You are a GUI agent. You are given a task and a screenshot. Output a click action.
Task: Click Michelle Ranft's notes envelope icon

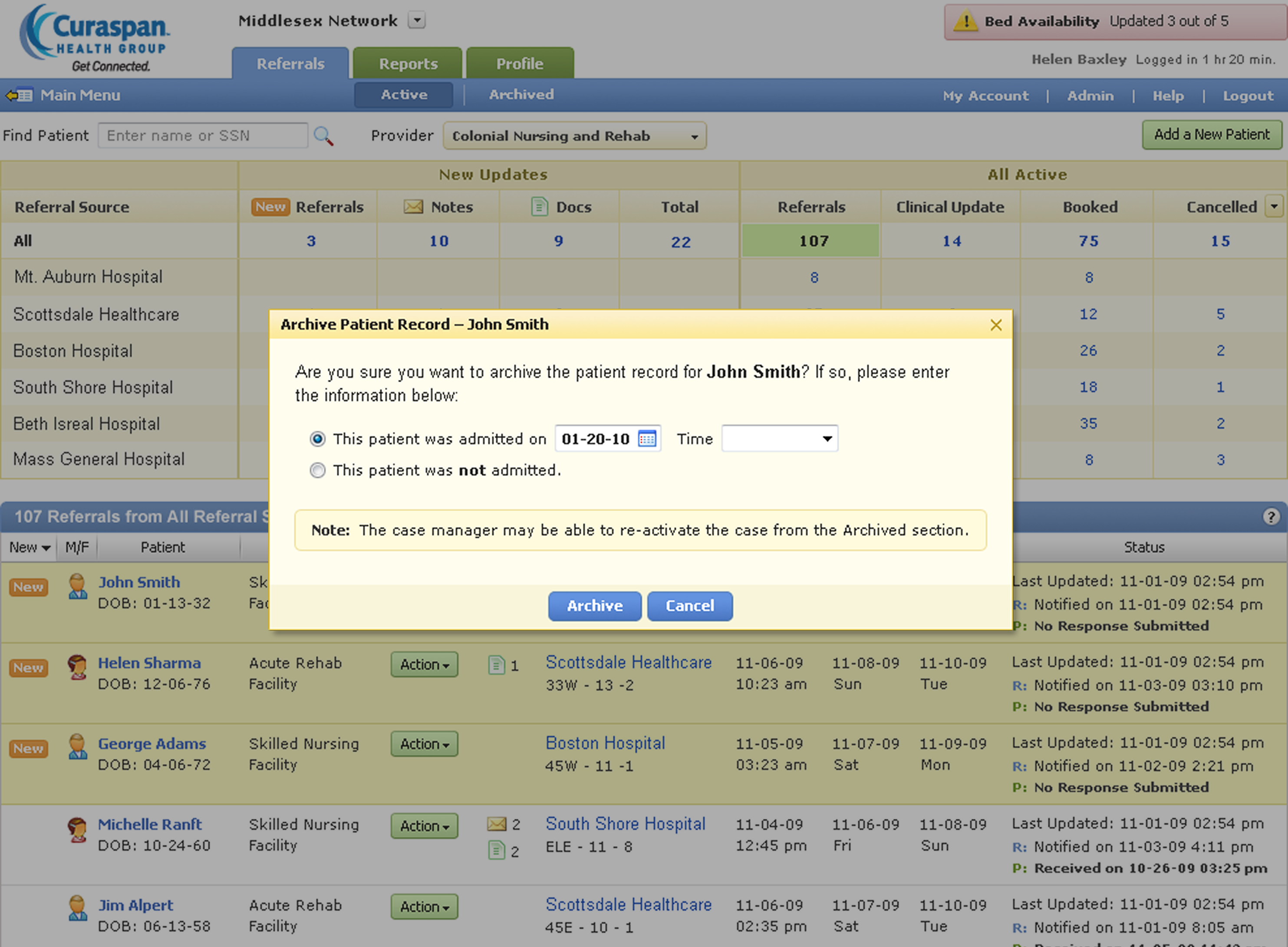496,824
